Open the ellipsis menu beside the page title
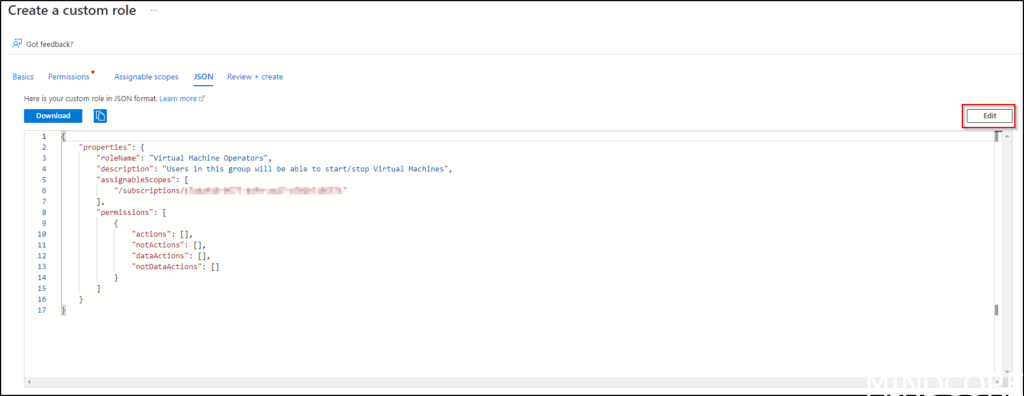The height and width of the screenshot is (396, 1024). [x=154, y=10]
